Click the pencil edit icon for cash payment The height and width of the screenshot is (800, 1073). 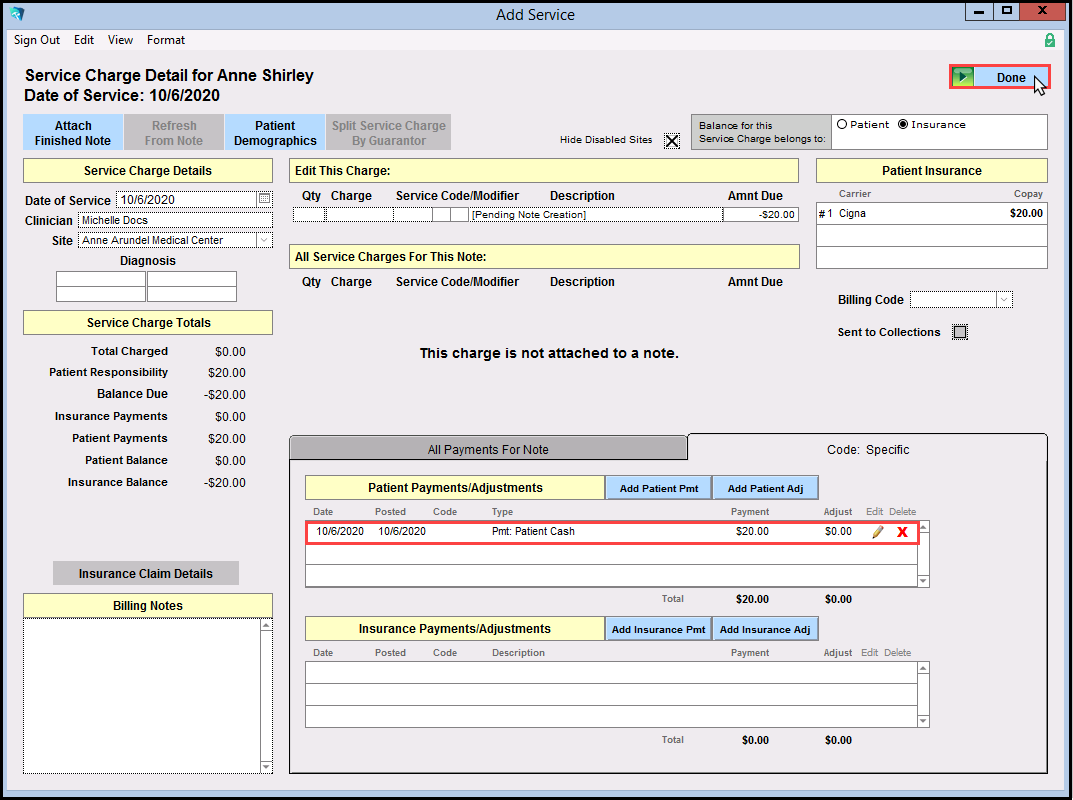[x=877, y=532]
